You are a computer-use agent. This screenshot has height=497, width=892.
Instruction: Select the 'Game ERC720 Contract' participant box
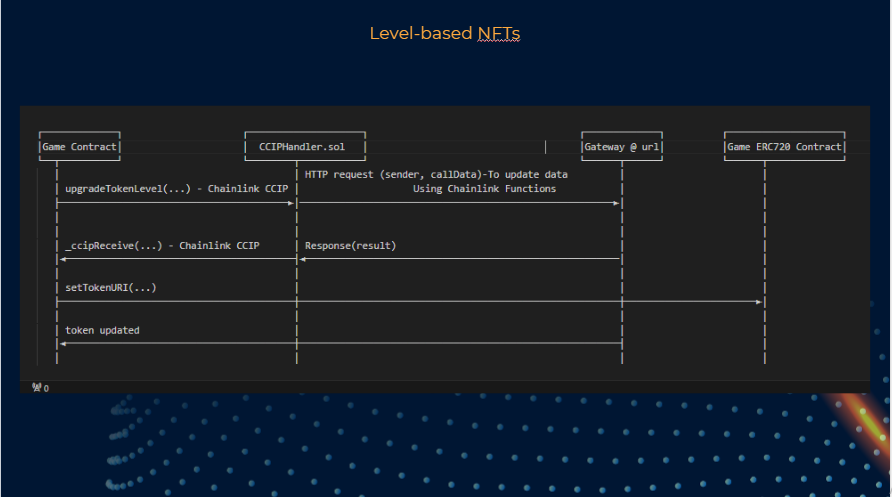coord(784,147)
